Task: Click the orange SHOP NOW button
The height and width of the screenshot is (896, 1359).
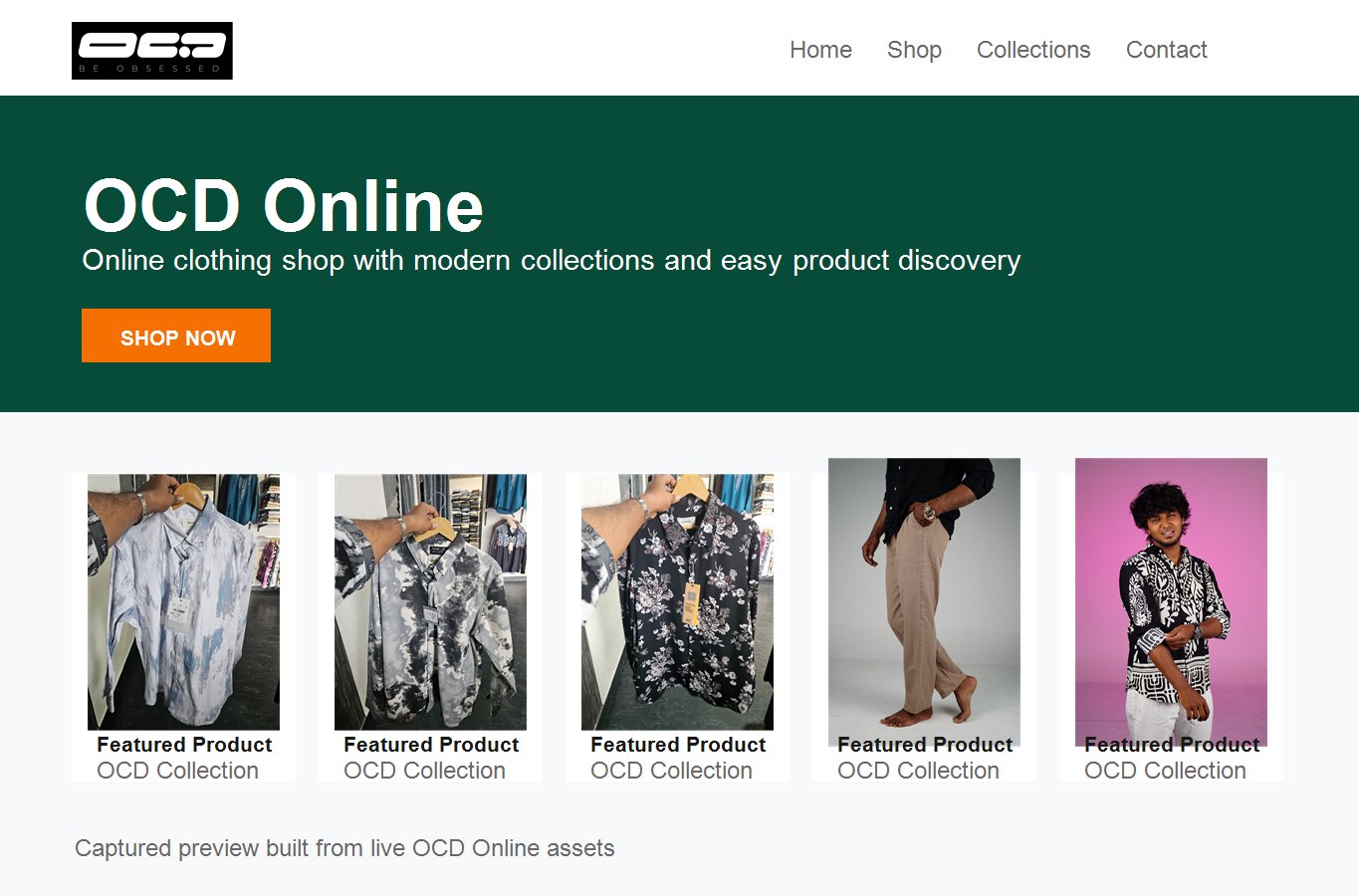Action: pos(176,336)
